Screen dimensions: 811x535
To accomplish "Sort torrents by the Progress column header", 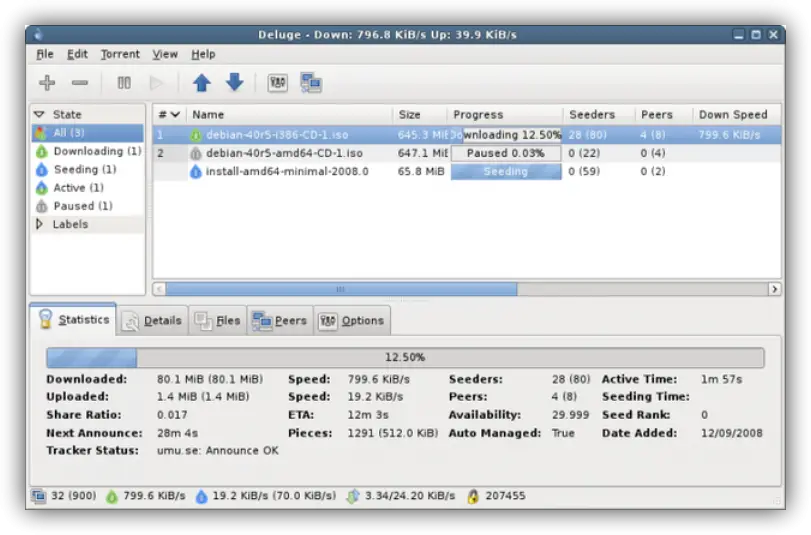I will click(x=505, y=114).
